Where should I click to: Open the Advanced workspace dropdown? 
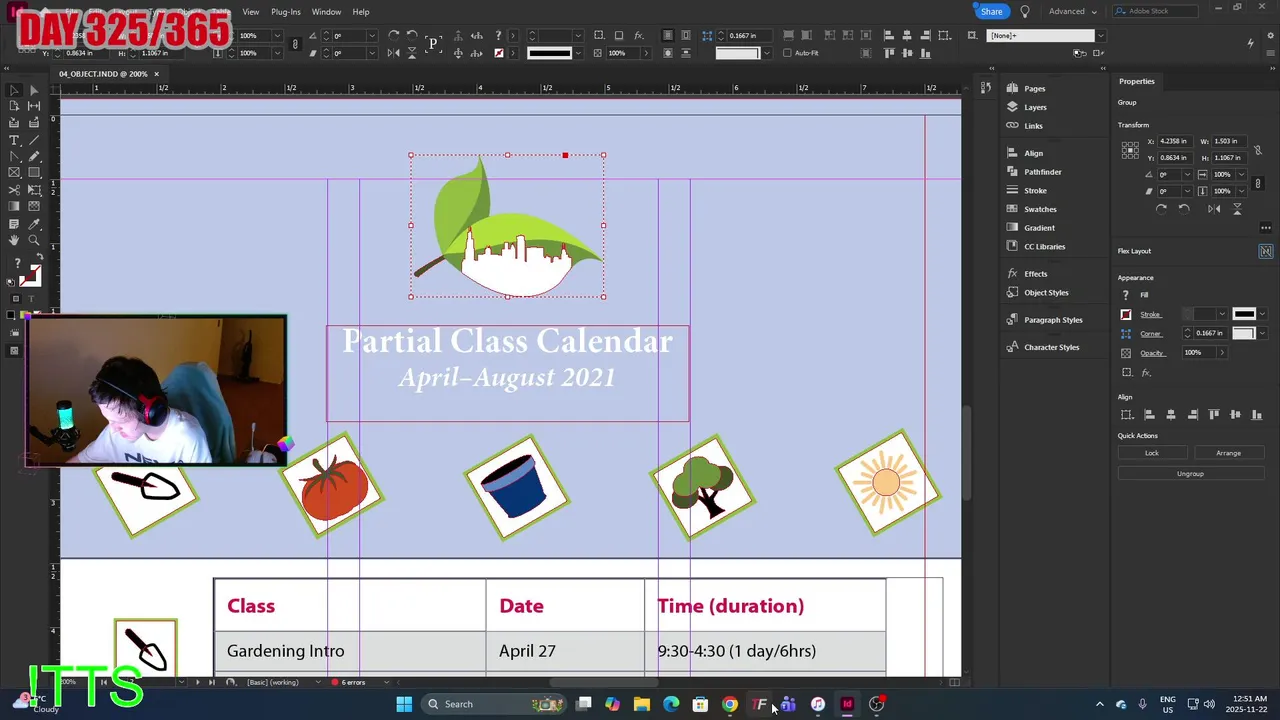pos(1073,12)
